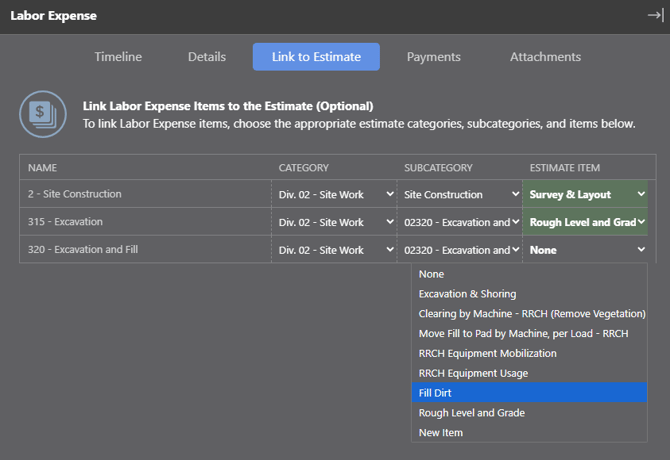Viewport: 670px width, 460px height.
Task: Pick Clearing by Machine - RRCH option
Action: [529, 314]
